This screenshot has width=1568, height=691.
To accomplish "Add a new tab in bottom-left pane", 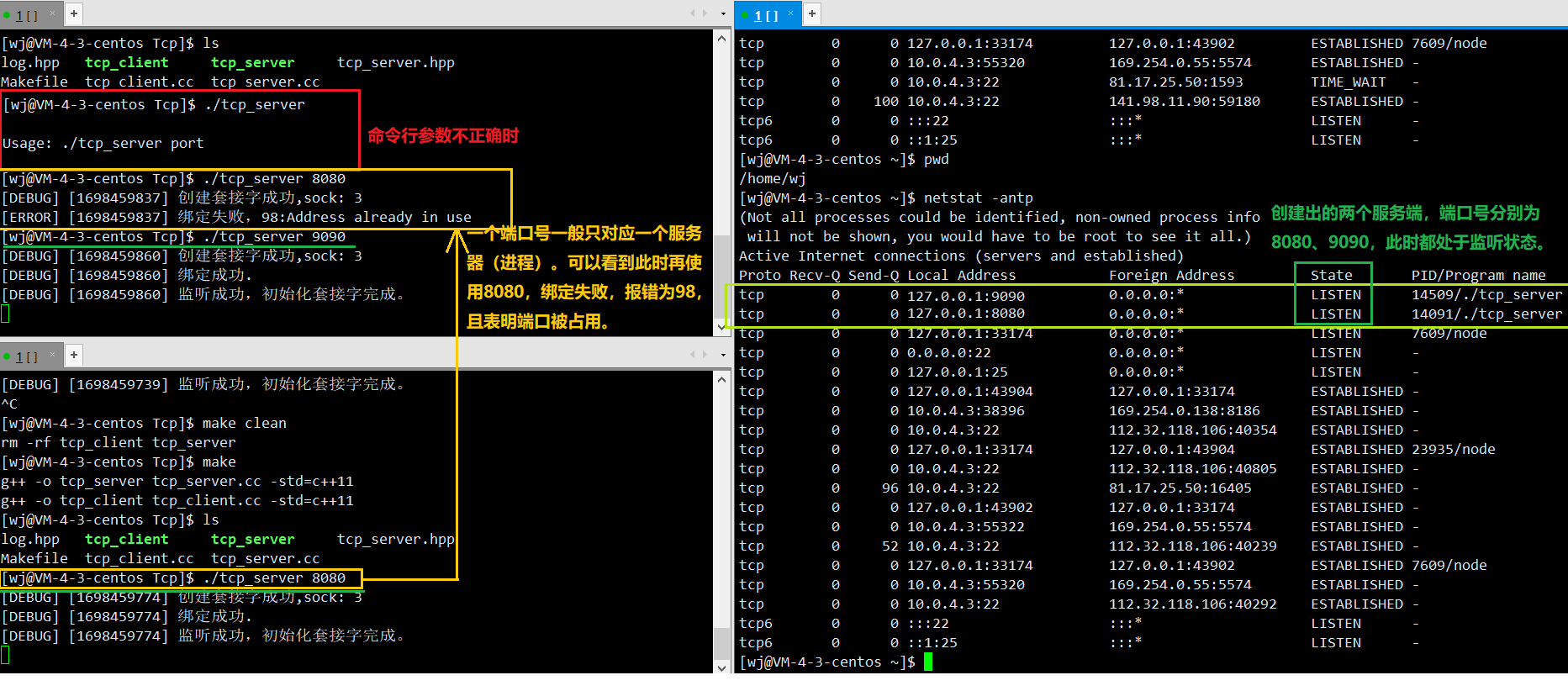I will click(x=74, y=355).
